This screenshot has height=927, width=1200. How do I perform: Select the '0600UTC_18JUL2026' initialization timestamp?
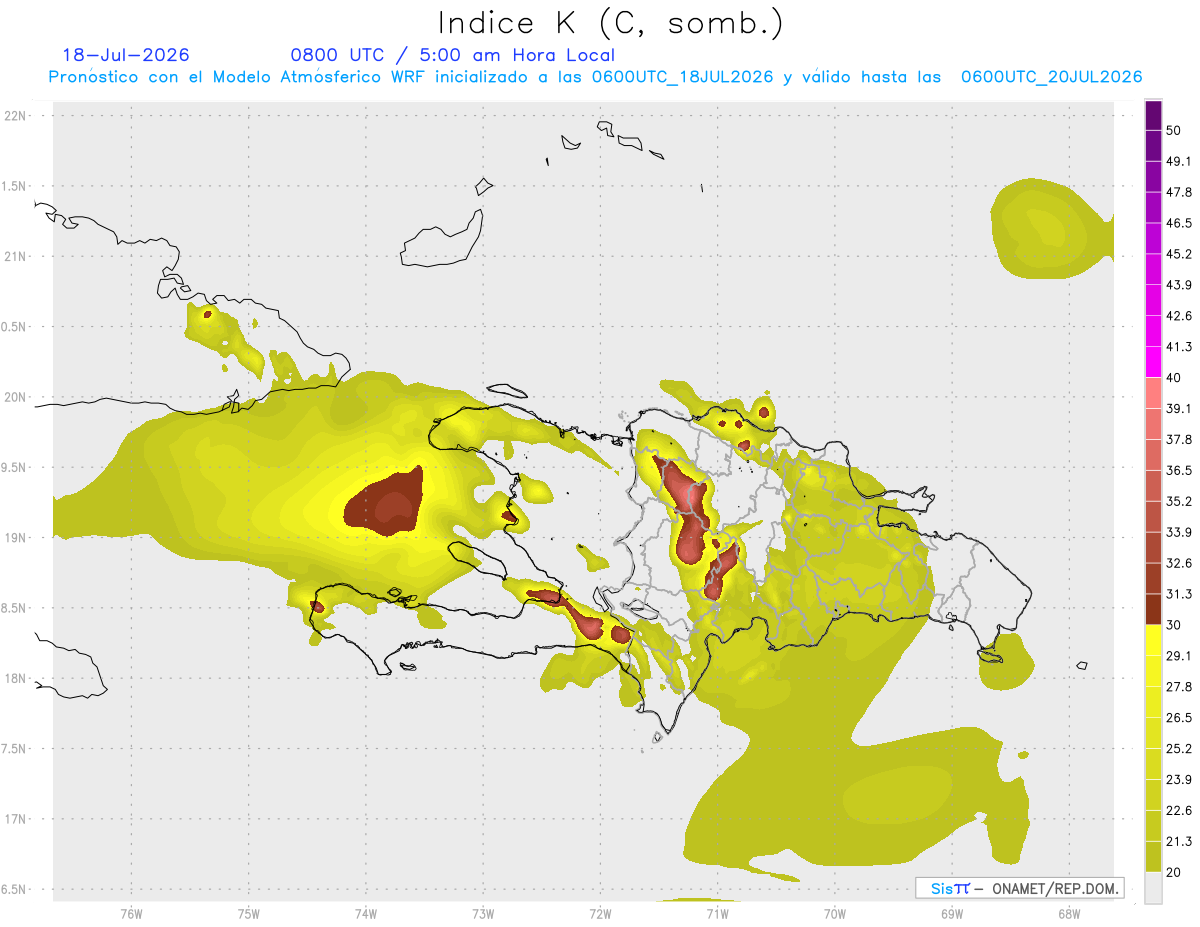(x=682, y=77)
